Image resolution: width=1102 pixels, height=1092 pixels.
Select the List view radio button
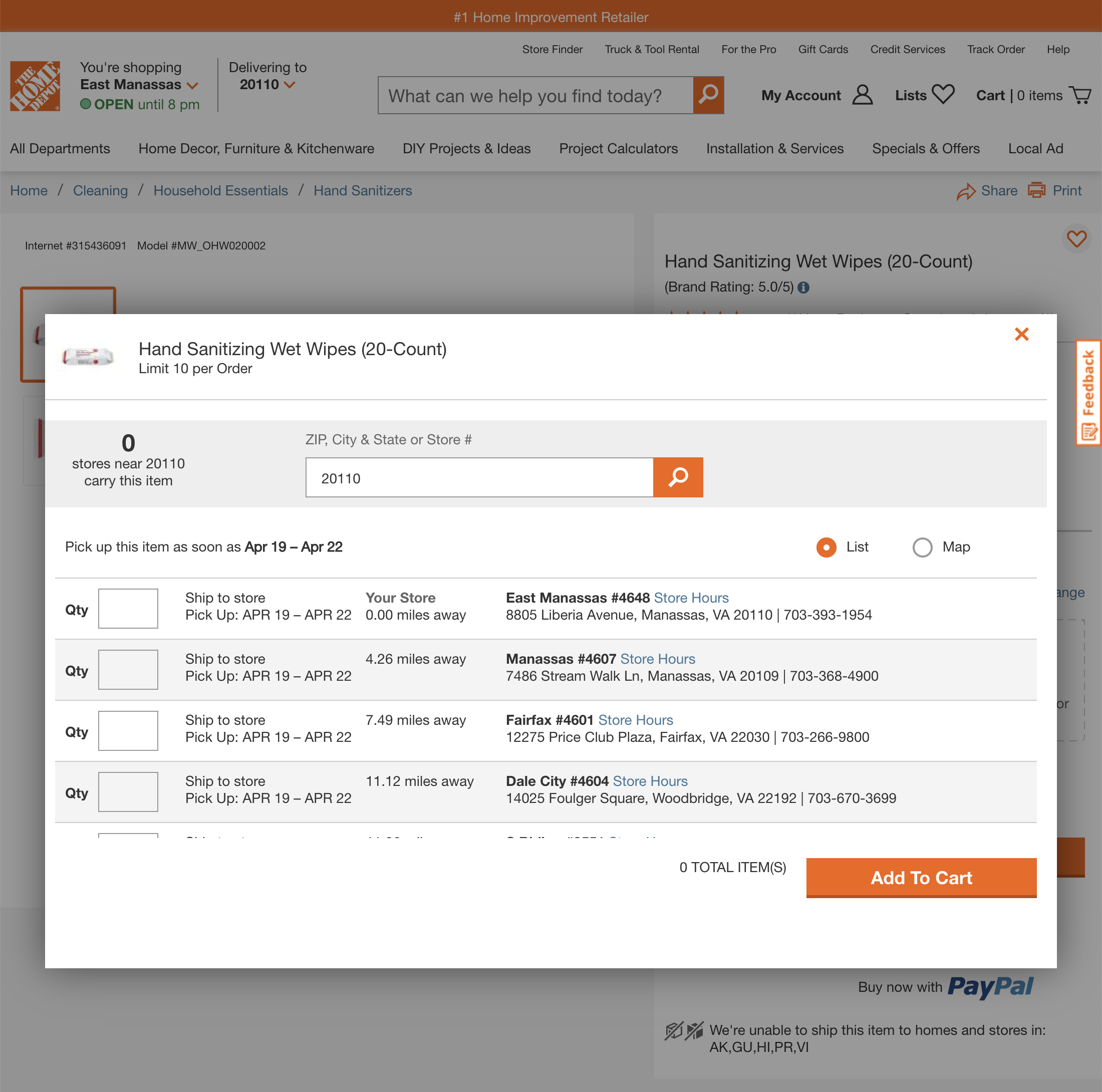tap(826, 547)
